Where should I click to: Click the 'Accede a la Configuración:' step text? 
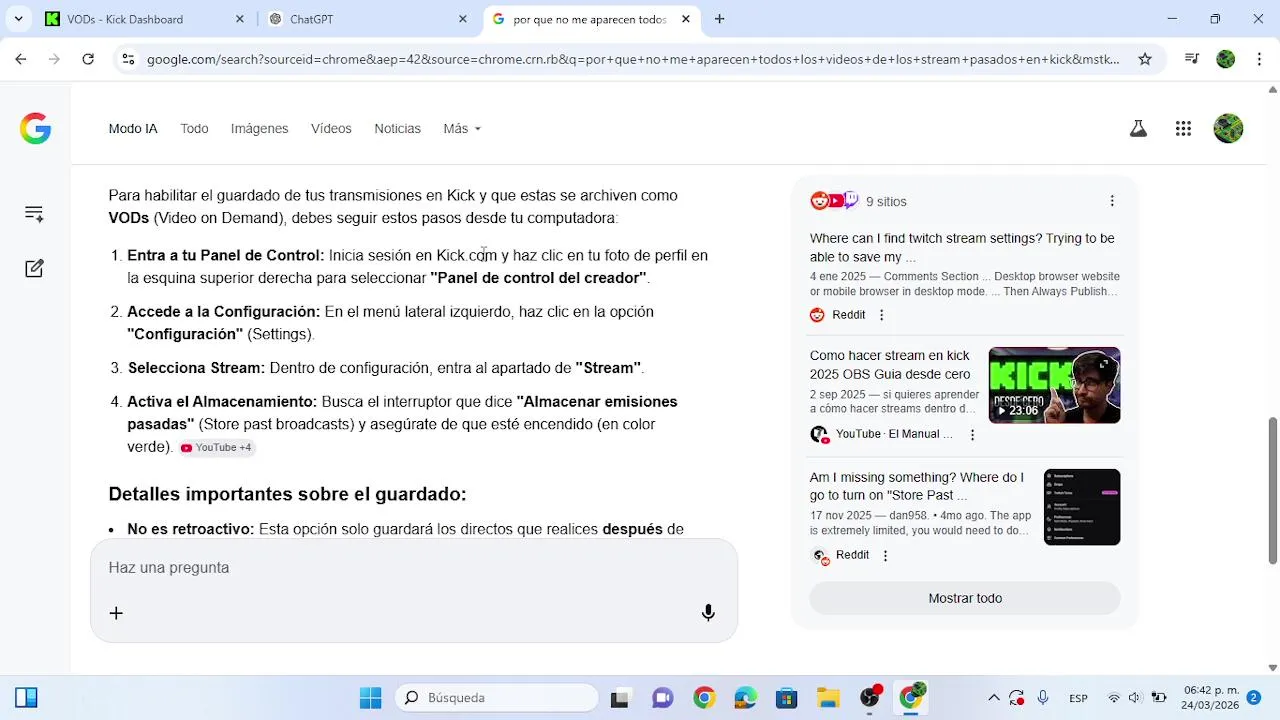click(x=224, y=311)
